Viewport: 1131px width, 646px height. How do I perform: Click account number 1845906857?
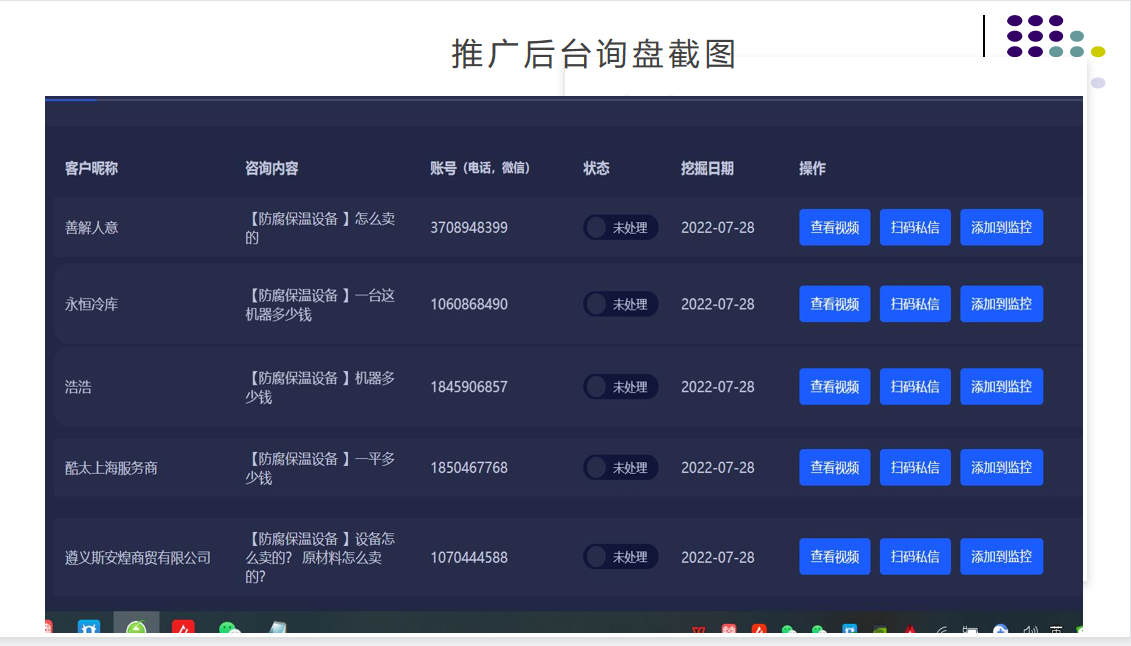point(469,387)
